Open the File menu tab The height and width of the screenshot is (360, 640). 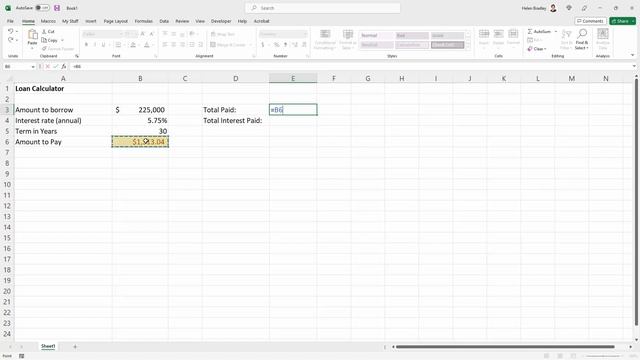pos(10,21)
